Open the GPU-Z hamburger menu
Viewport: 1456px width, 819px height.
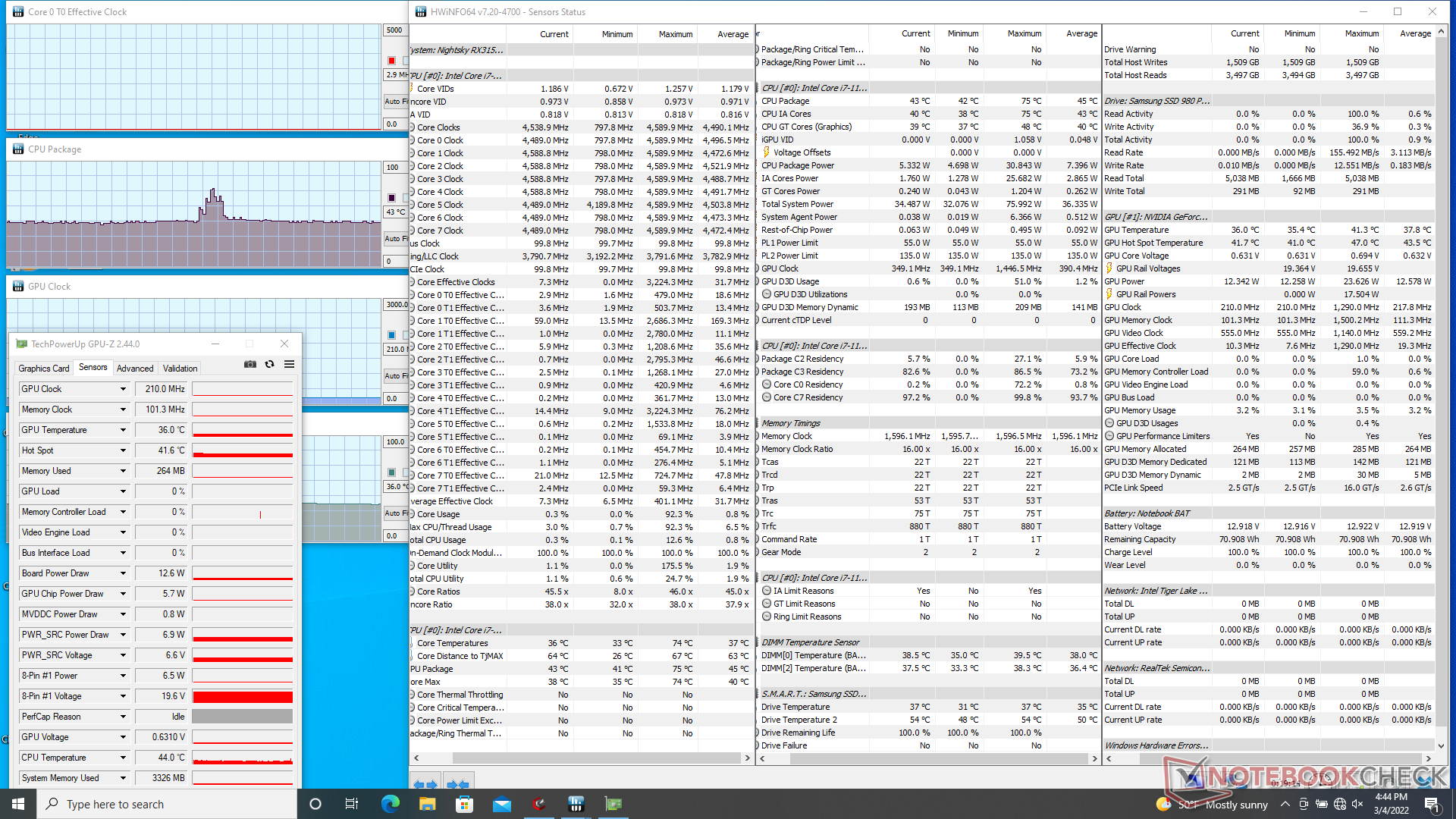tap(289, 365)
